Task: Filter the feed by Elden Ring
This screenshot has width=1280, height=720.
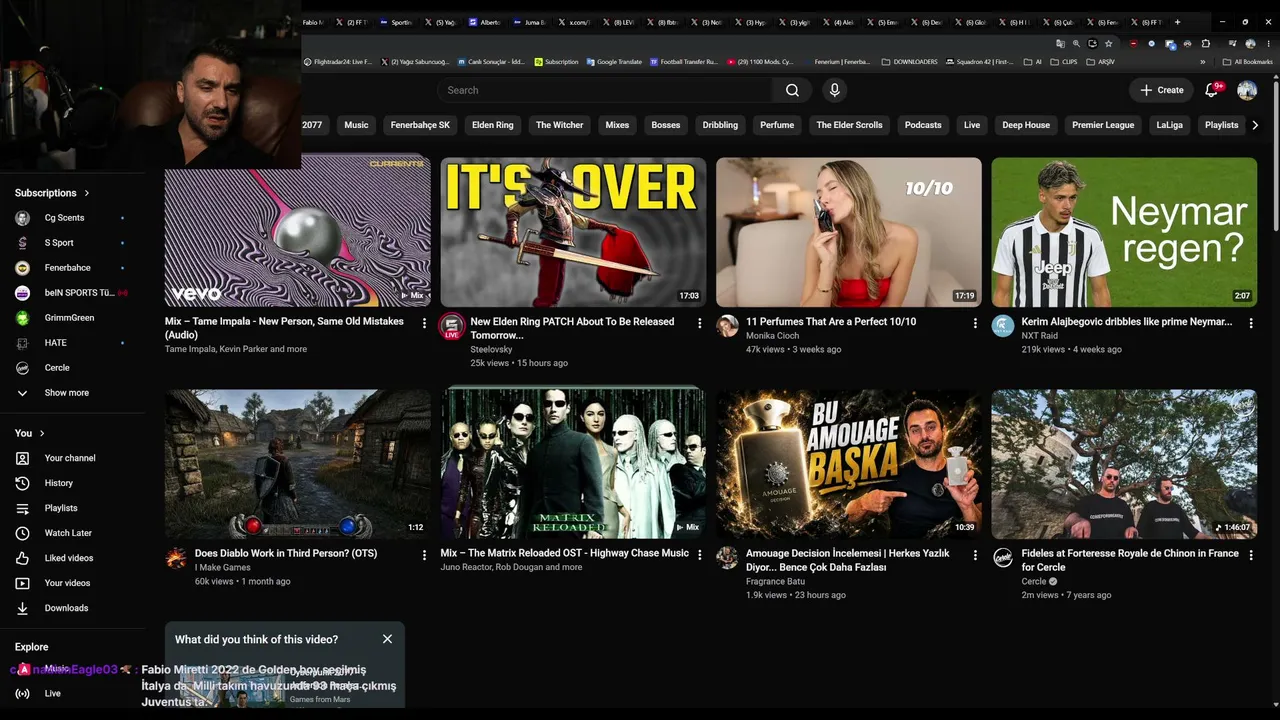Action: [492, 125]
